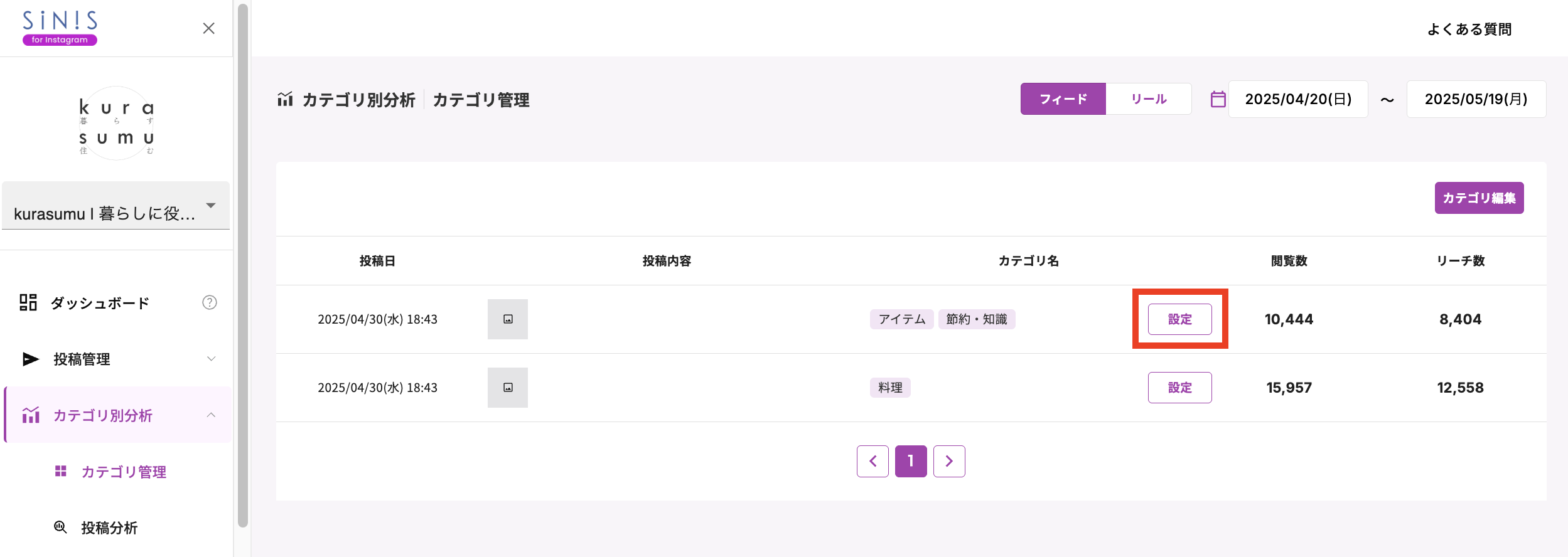Viewport: 1568px width, 557px height.
Task: Expand the 投稿管理 menu chevron
Action: 211,359
